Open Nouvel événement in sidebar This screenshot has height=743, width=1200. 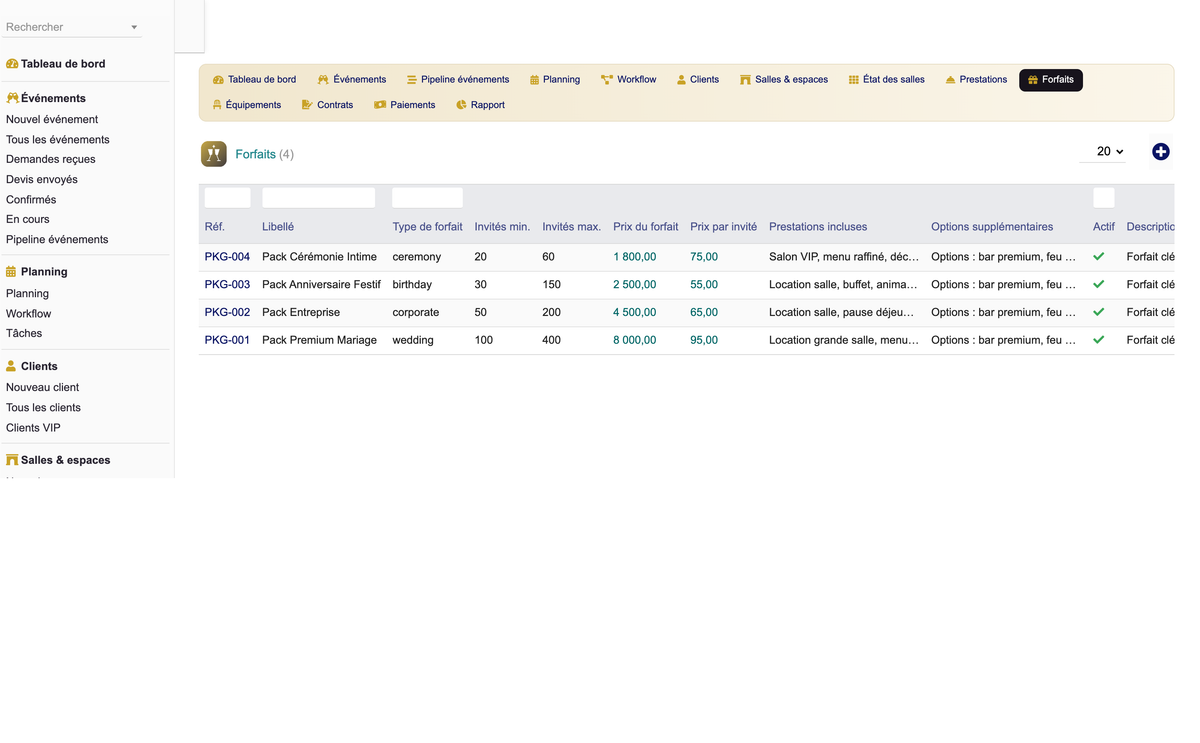pos(52,120)
